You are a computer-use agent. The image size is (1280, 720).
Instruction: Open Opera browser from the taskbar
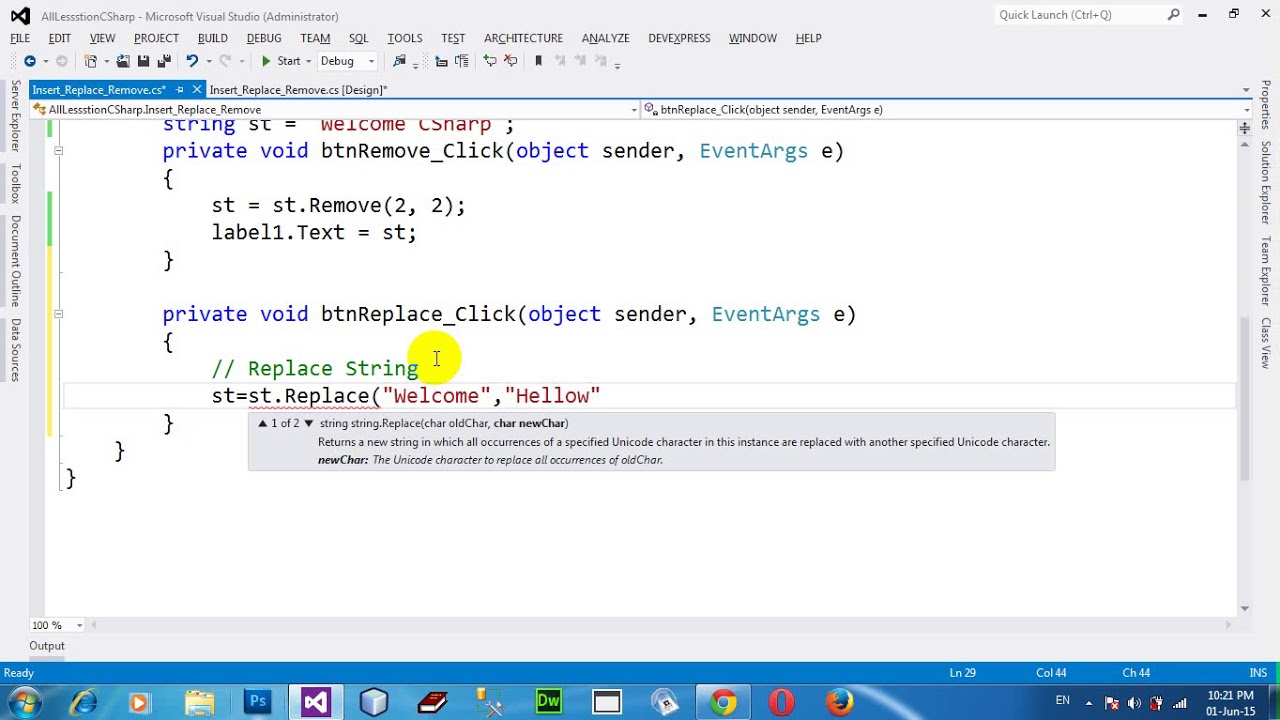coord(781,702)
